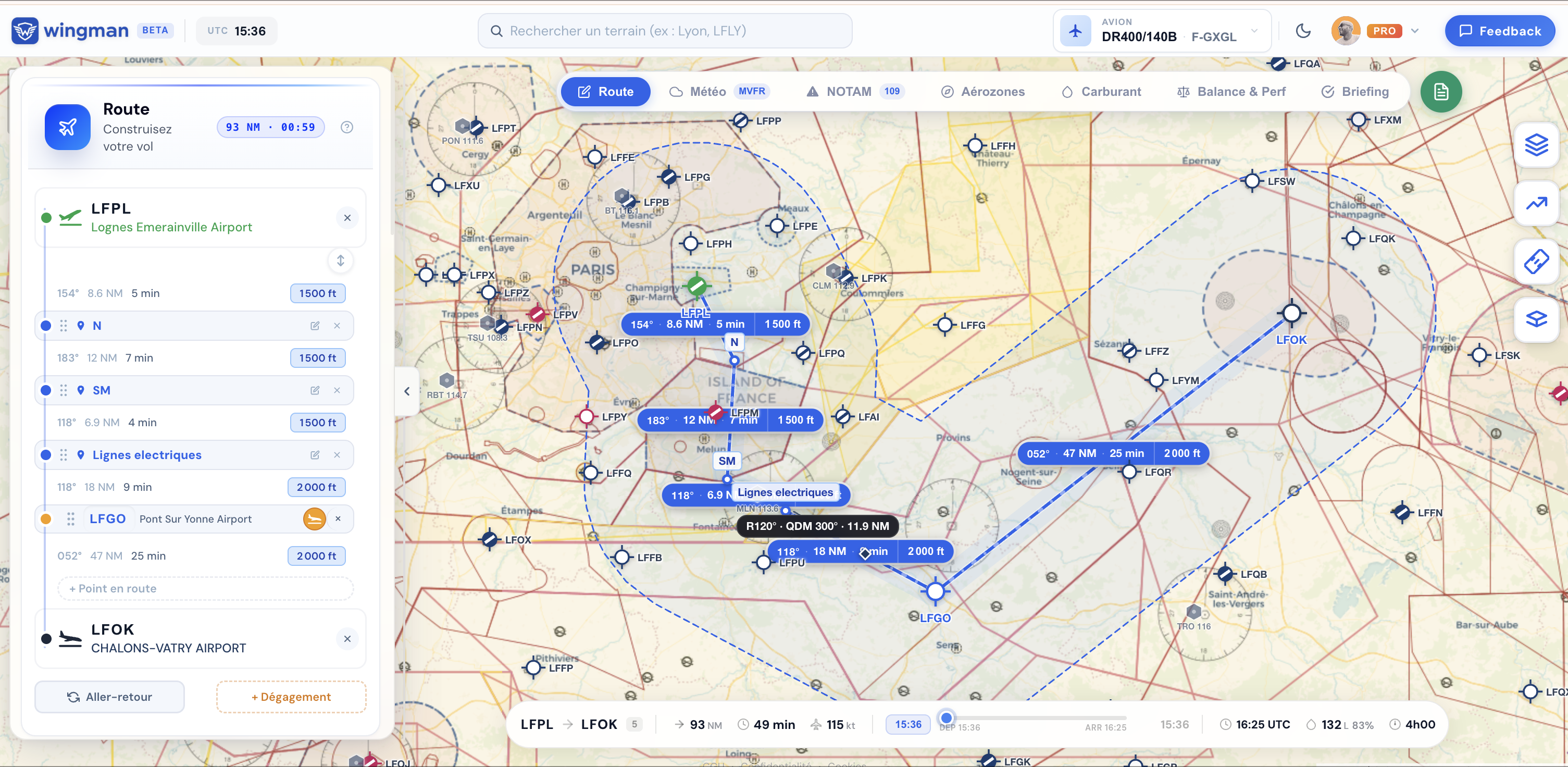
Task: Click the Wingman logo icon
Action: [x=25, y=30]
